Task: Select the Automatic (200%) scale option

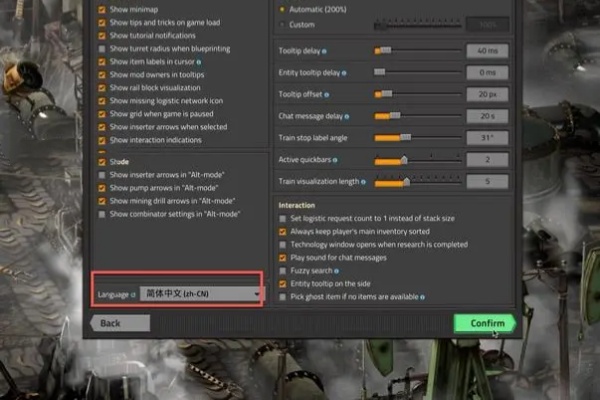Action: click(283, 8)
